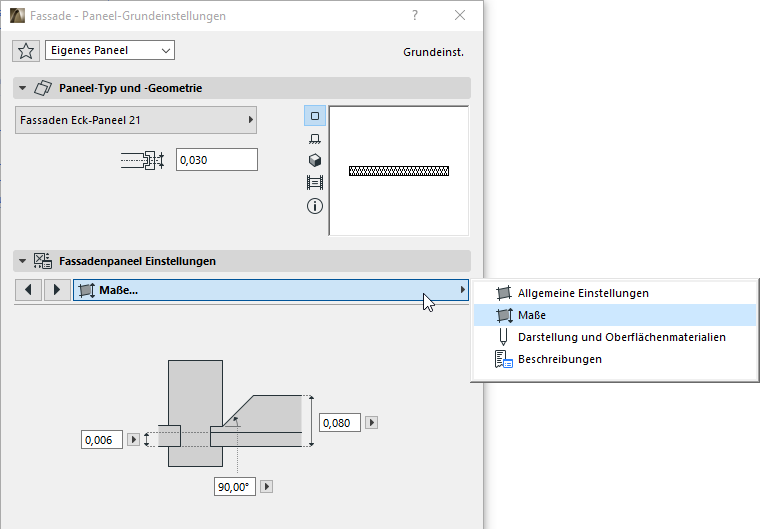
Task: Choose Beschreibungen from the popup menu
Action: (x=615, y=359)
